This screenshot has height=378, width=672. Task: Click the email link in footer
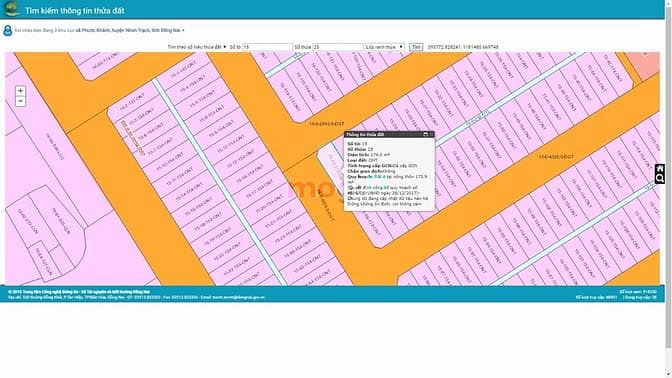coord(239,297)
